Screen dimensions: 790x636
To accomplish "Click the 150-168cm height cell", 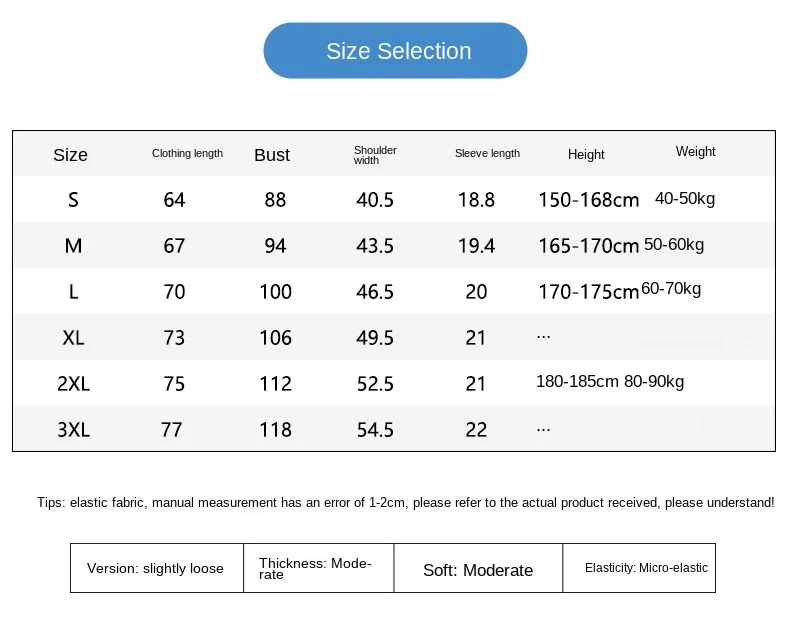I will pos(588,200).
